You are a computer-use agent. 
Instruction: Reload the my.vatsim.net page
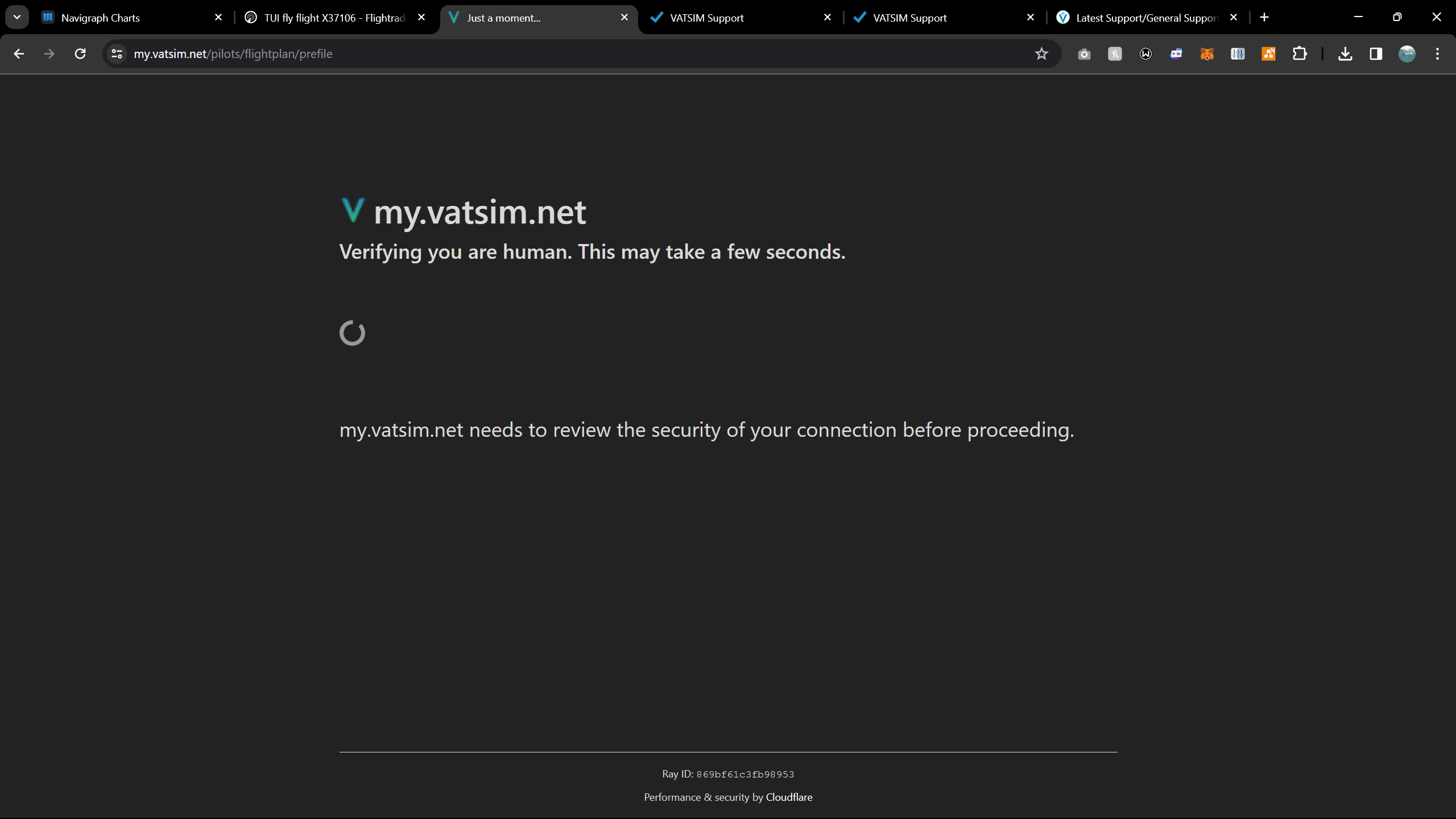pos(80,54)
